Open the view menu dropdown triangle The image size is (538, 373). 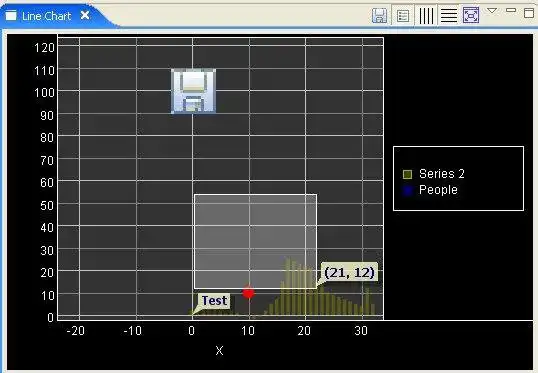[492, 11]
